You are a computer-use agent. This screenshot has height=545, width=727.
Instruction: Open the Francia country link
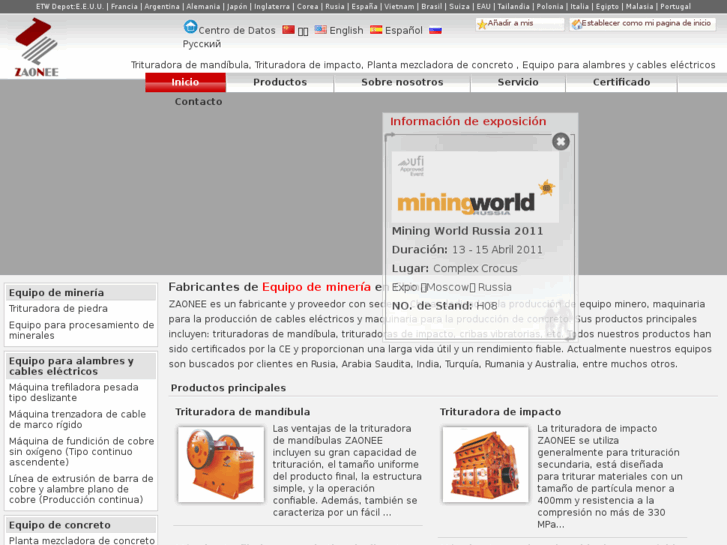[x=124, y=6]
